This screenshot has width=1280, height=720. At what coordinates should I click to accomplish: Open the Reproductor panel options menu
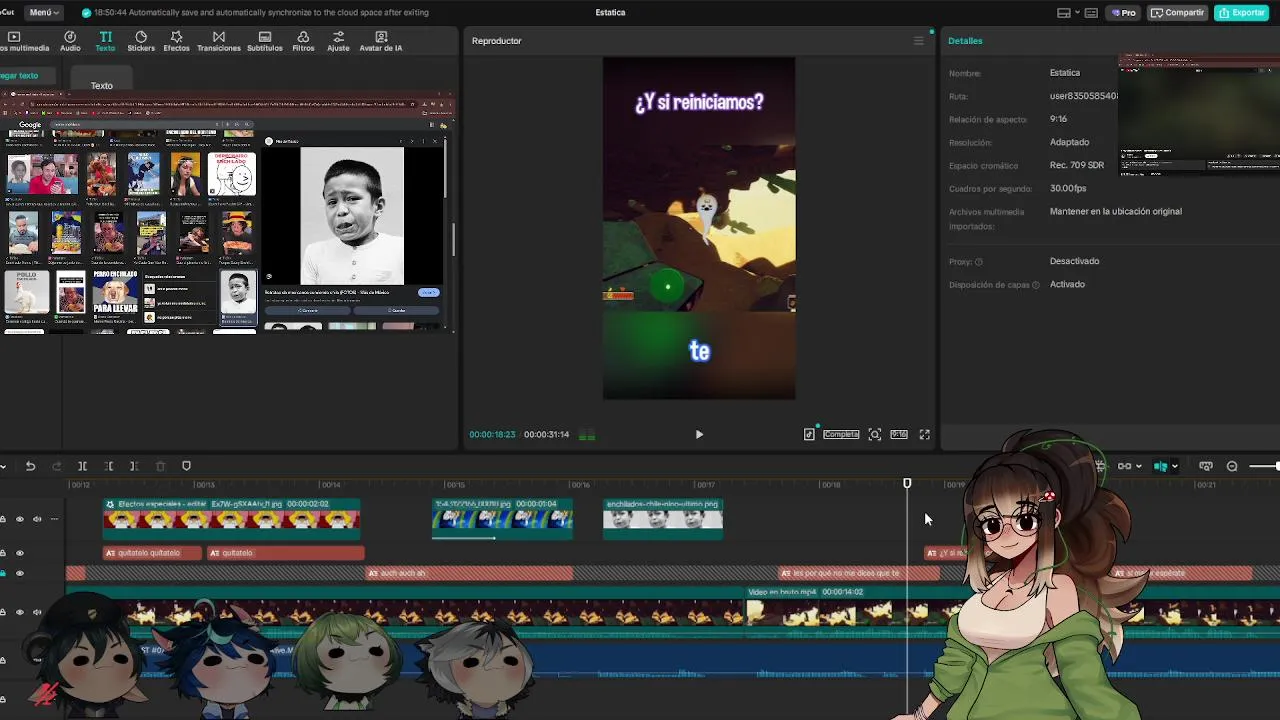(x=919, y=41)
